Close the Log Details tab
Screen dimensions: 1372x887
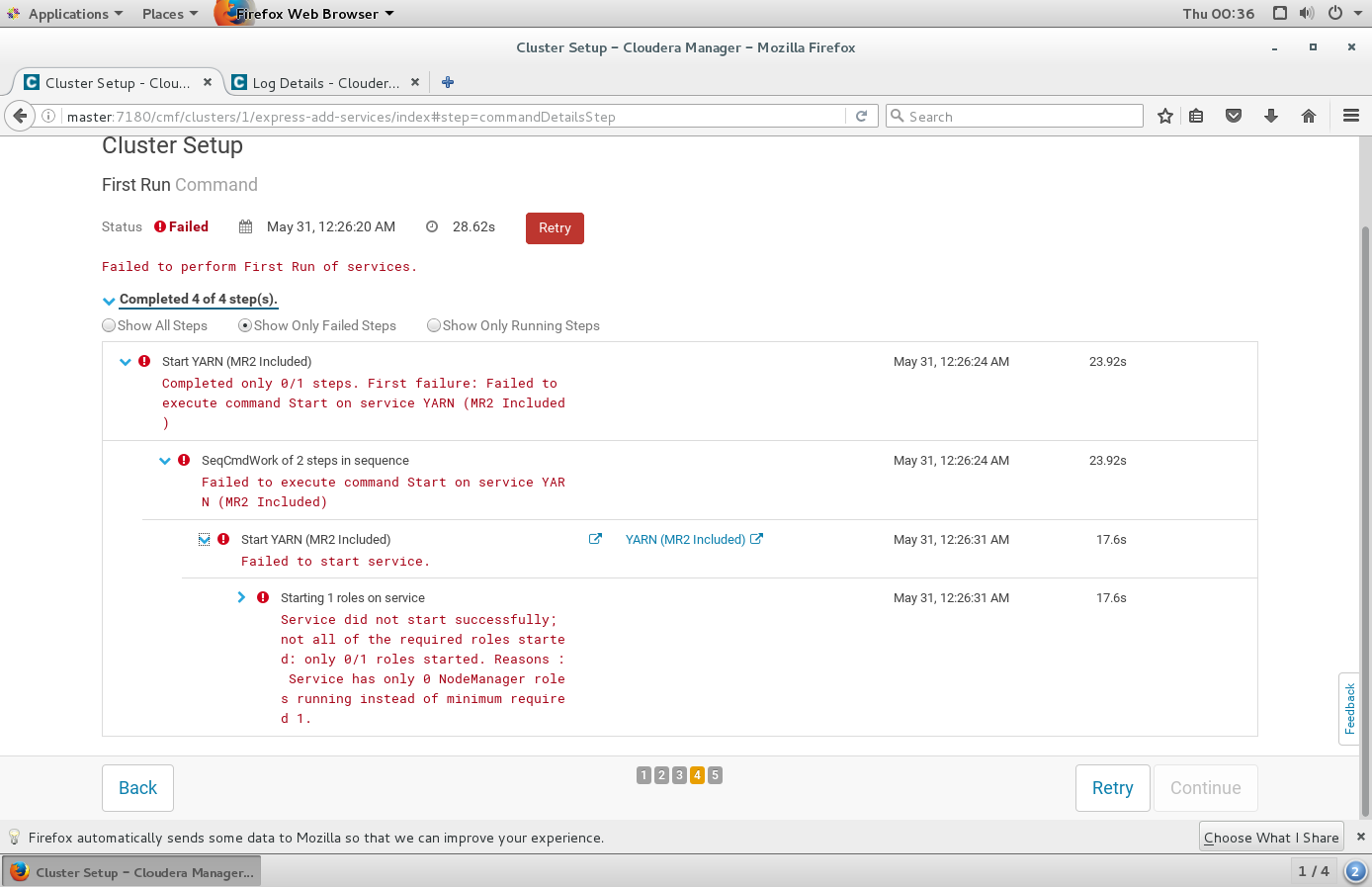tap(415, 82)
